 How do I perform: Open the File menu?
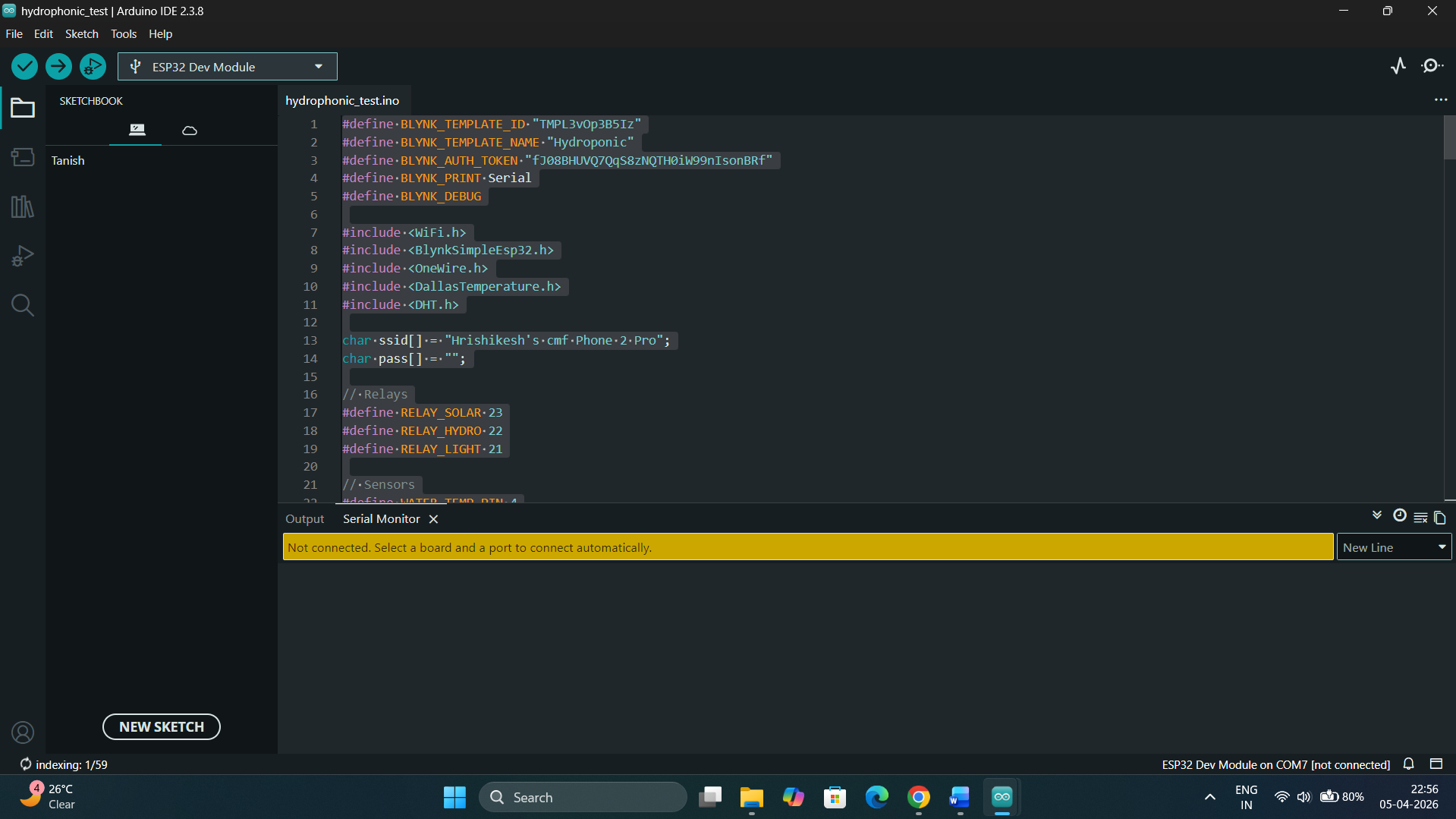(14, 34)
